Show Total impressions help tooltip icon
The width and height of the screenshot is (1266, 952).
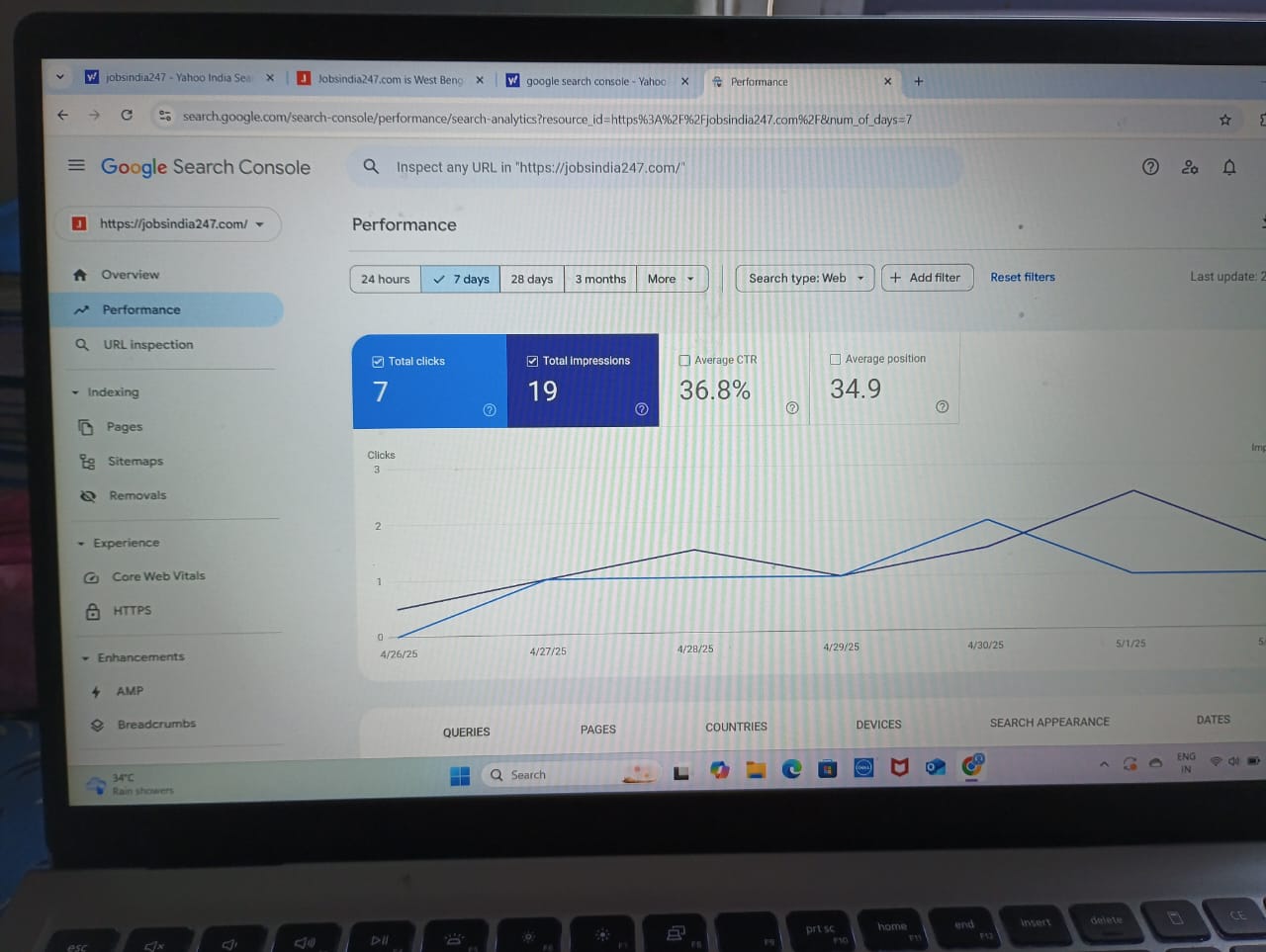pyautogui.click(x=642, y=408)
